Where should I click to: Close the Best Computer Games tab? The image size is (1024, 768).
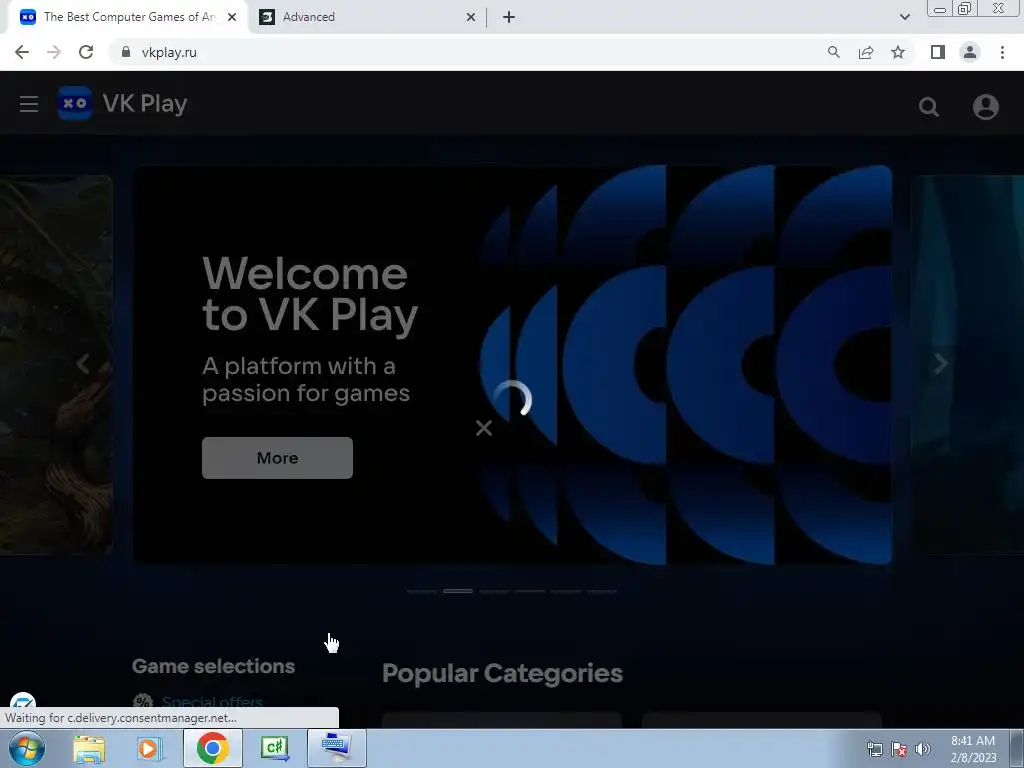point(232,18)
